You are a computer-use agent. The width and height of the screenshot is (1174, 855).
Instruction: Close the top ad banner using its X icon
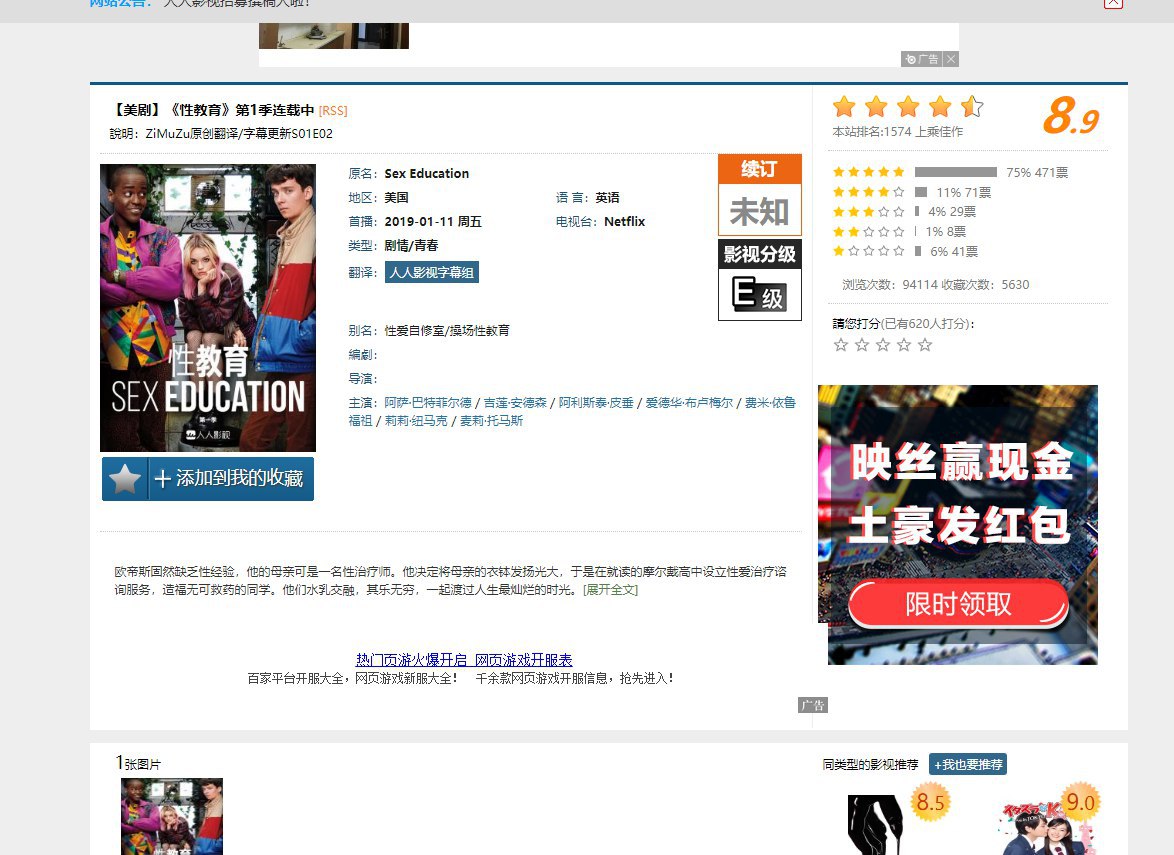(951, 59)
